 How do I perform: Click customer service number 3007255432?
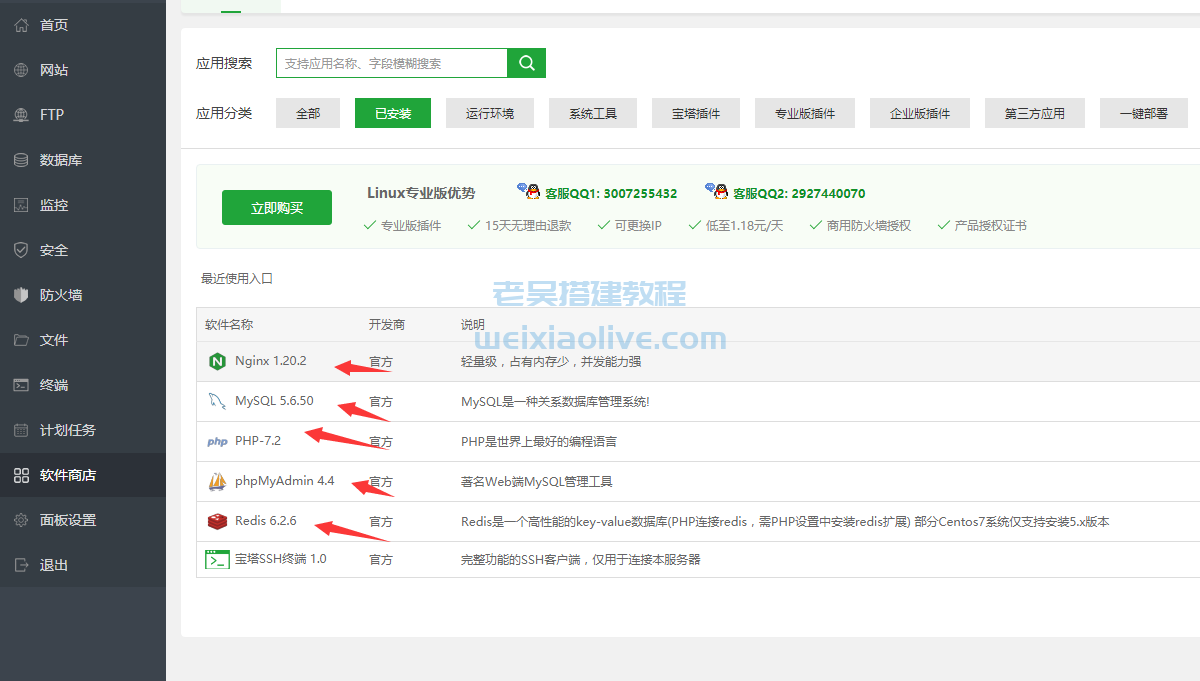640,193
